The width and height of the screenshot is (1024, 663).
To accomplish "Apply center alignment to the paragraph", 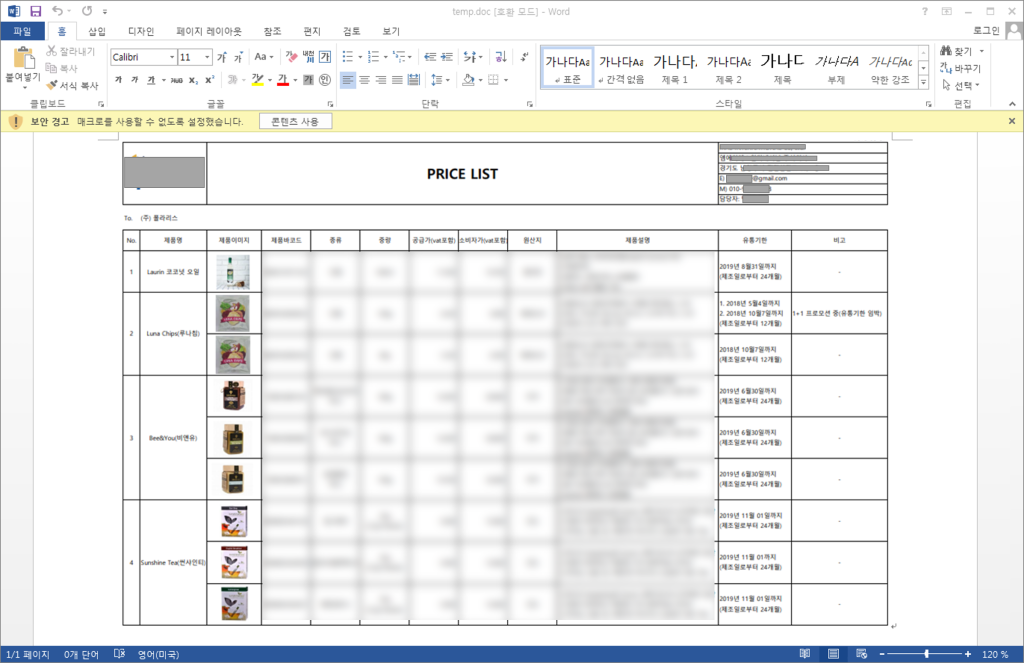I will [364, 80].
